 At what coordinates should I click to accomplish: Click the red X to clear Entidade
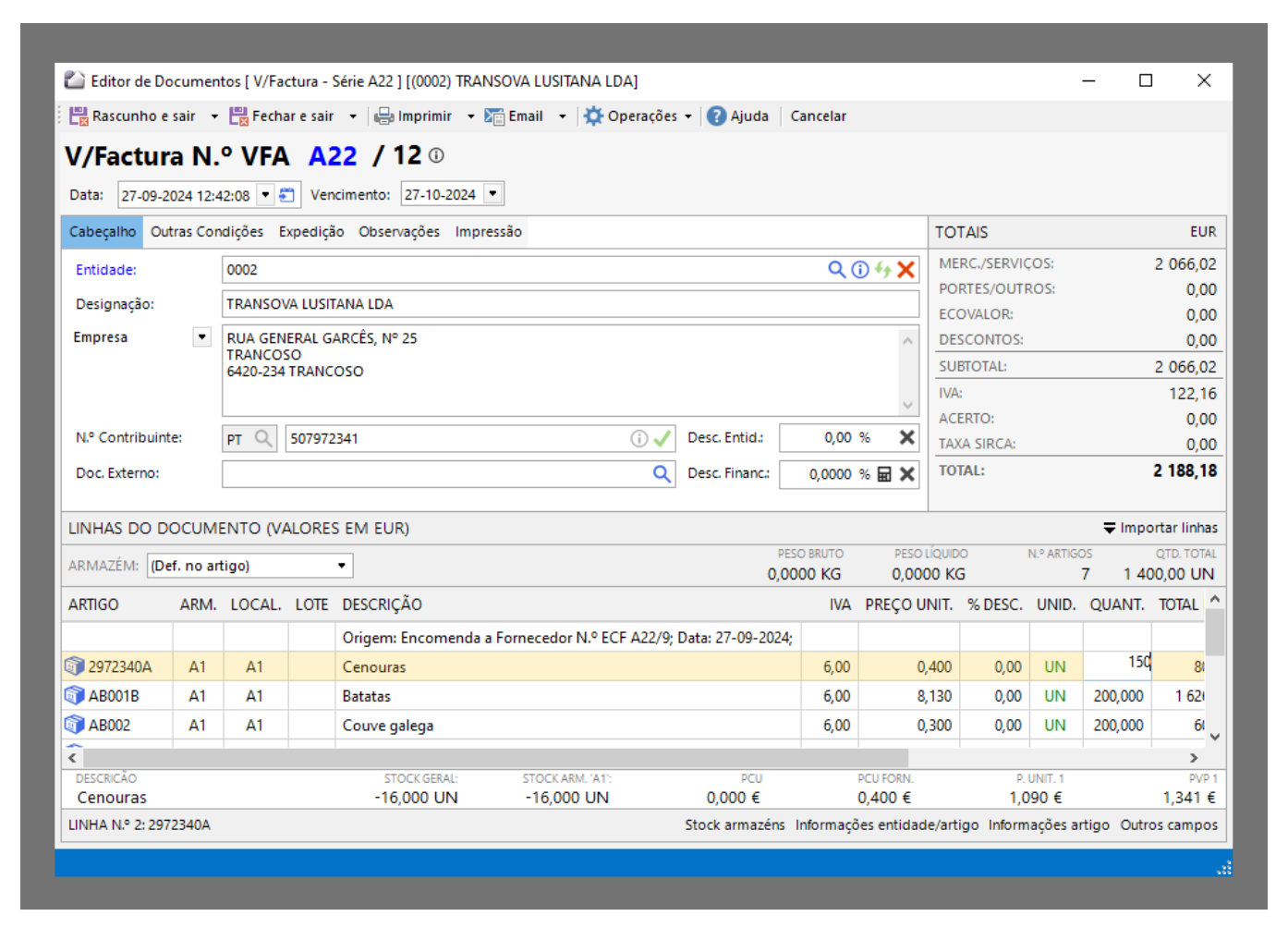[x=906, y=269]
